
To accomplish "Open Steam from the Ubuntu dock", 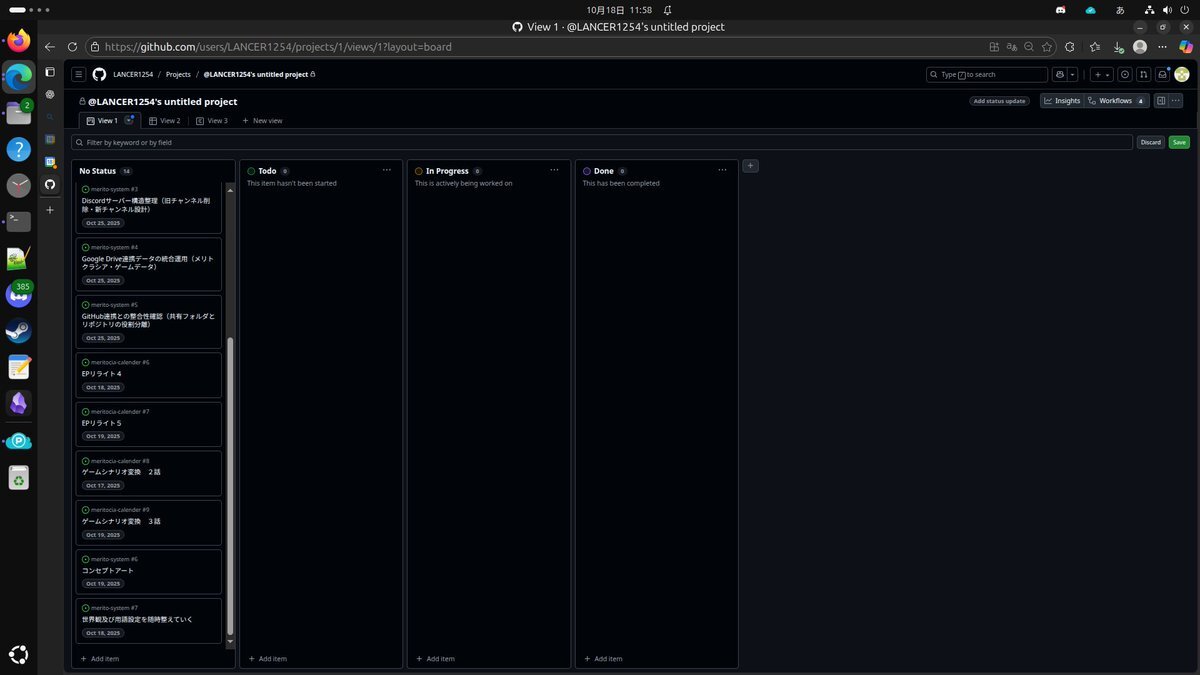I will click(18, 330).
